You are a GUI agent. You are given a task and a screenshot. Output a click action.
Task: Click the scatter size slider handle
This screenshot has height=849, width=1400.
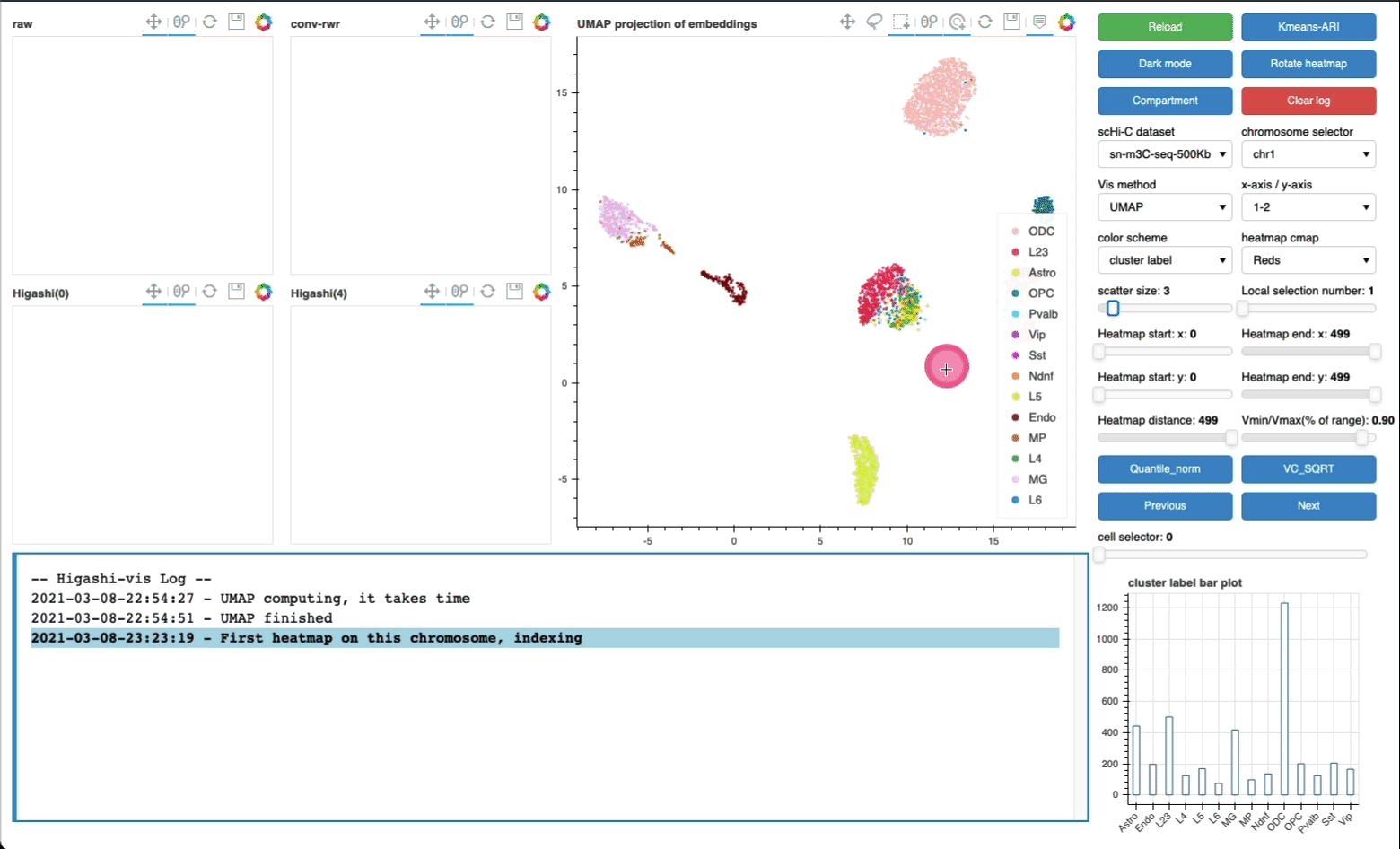coord(1112,308)
